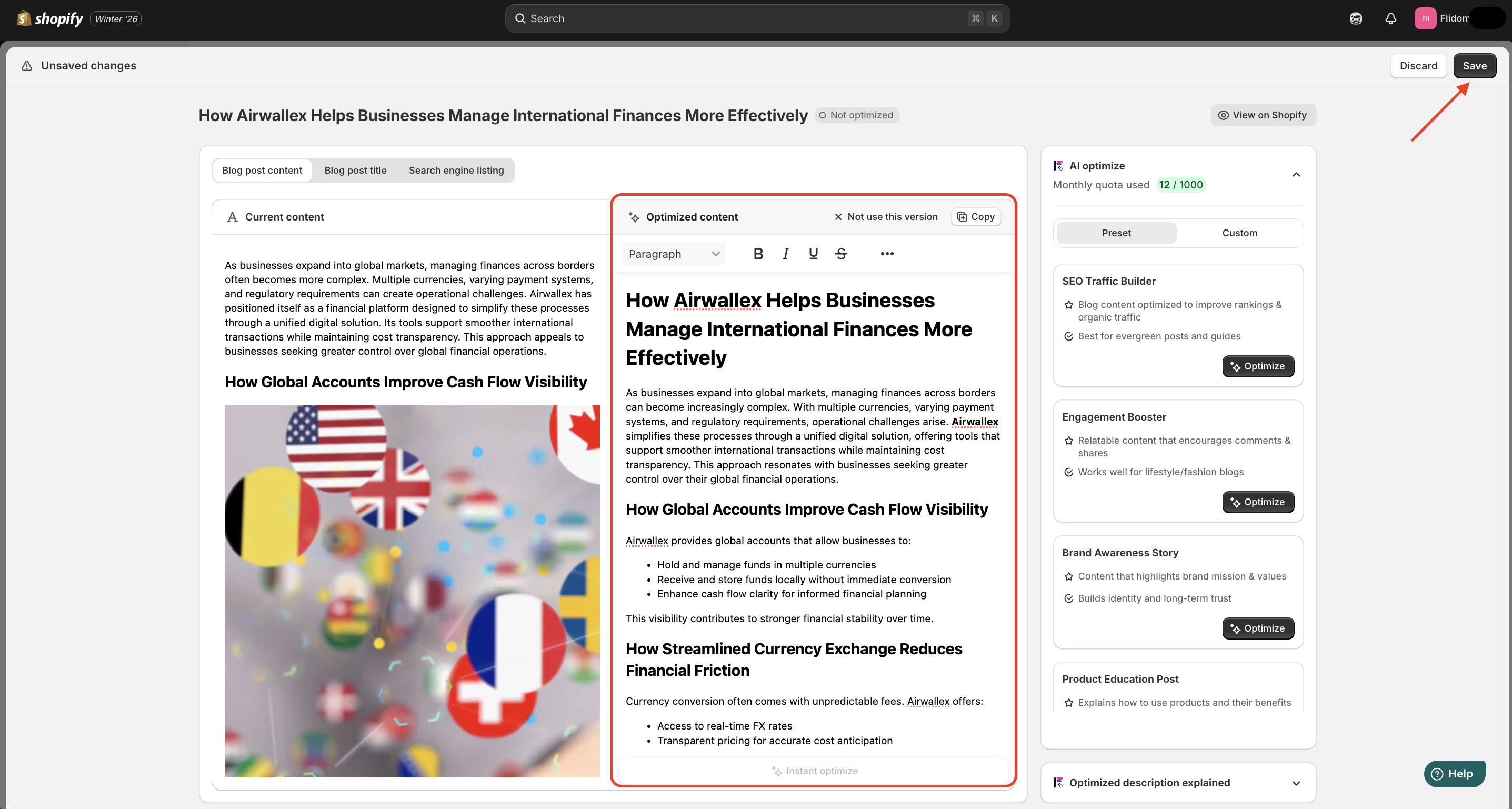Collapse the AI optimize panel
Image resolution: width=1512 pixels, height=809 pixels.
coord(1296,174)
